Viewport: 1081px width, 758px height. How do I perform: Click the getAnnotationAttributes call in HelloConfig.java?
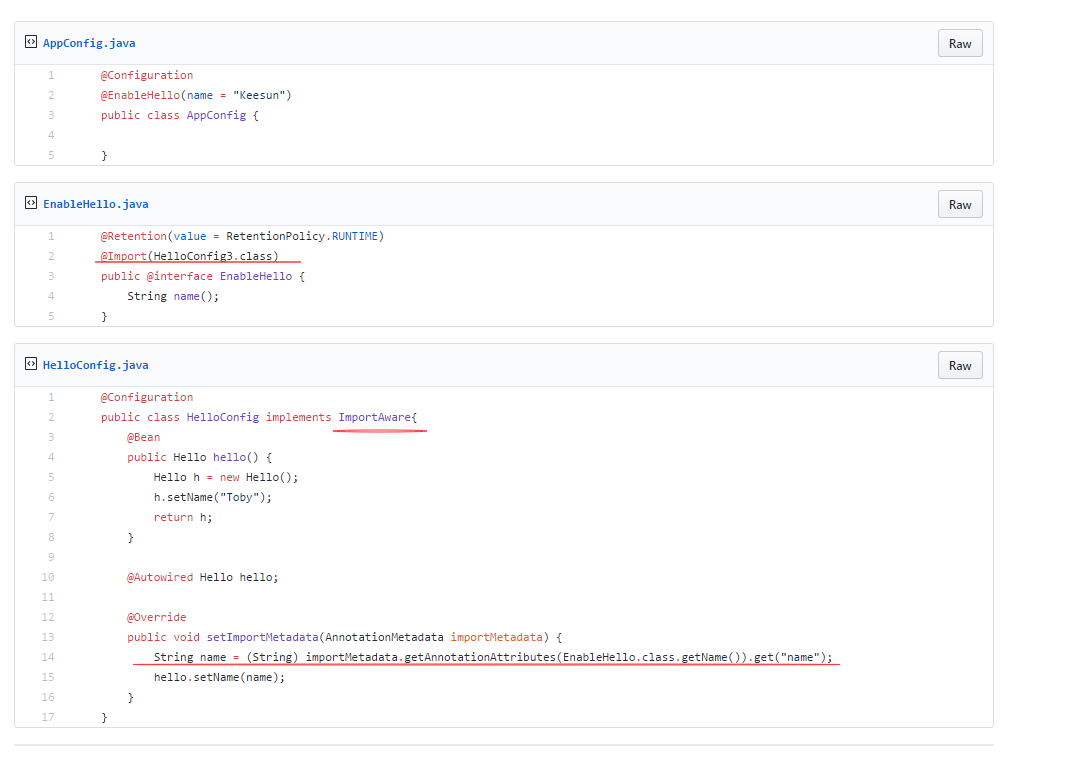point(479,657)
